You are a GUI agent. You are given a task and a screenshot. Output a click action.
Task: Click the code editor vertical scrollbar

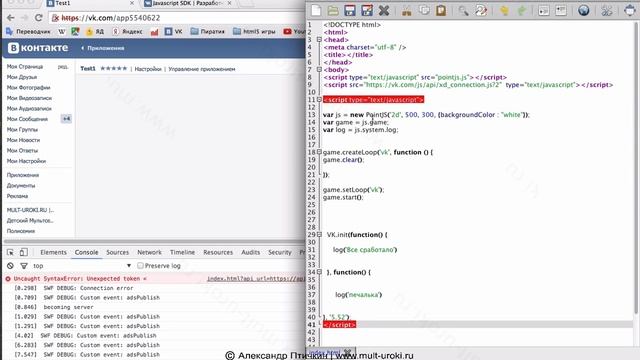click(636, 167)
